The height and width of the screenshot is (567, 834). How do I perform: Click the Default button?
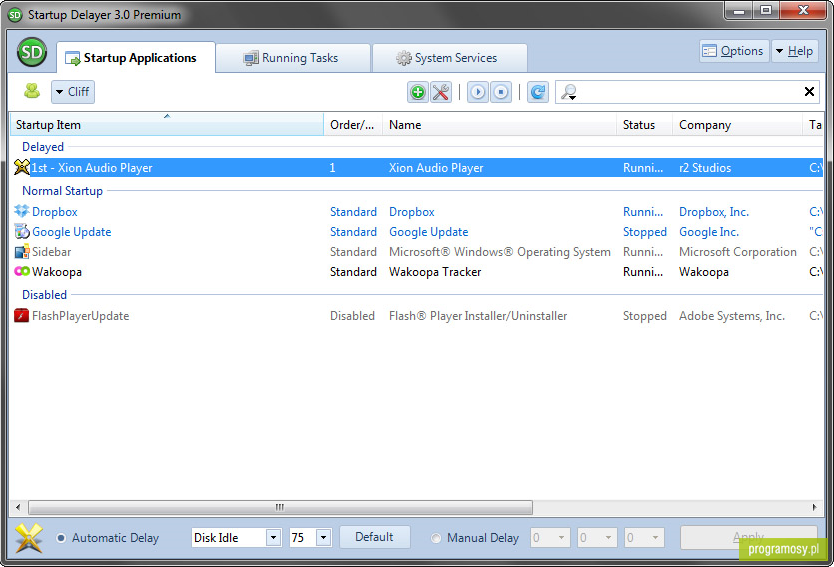(x=374, y=537)
